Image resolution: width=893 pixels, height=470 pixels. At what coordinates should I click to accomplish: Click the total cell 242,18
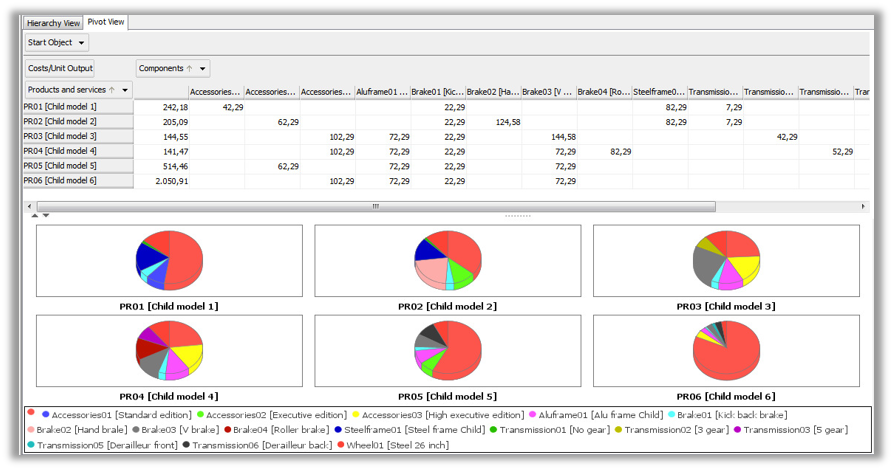(x=175, y=107)
